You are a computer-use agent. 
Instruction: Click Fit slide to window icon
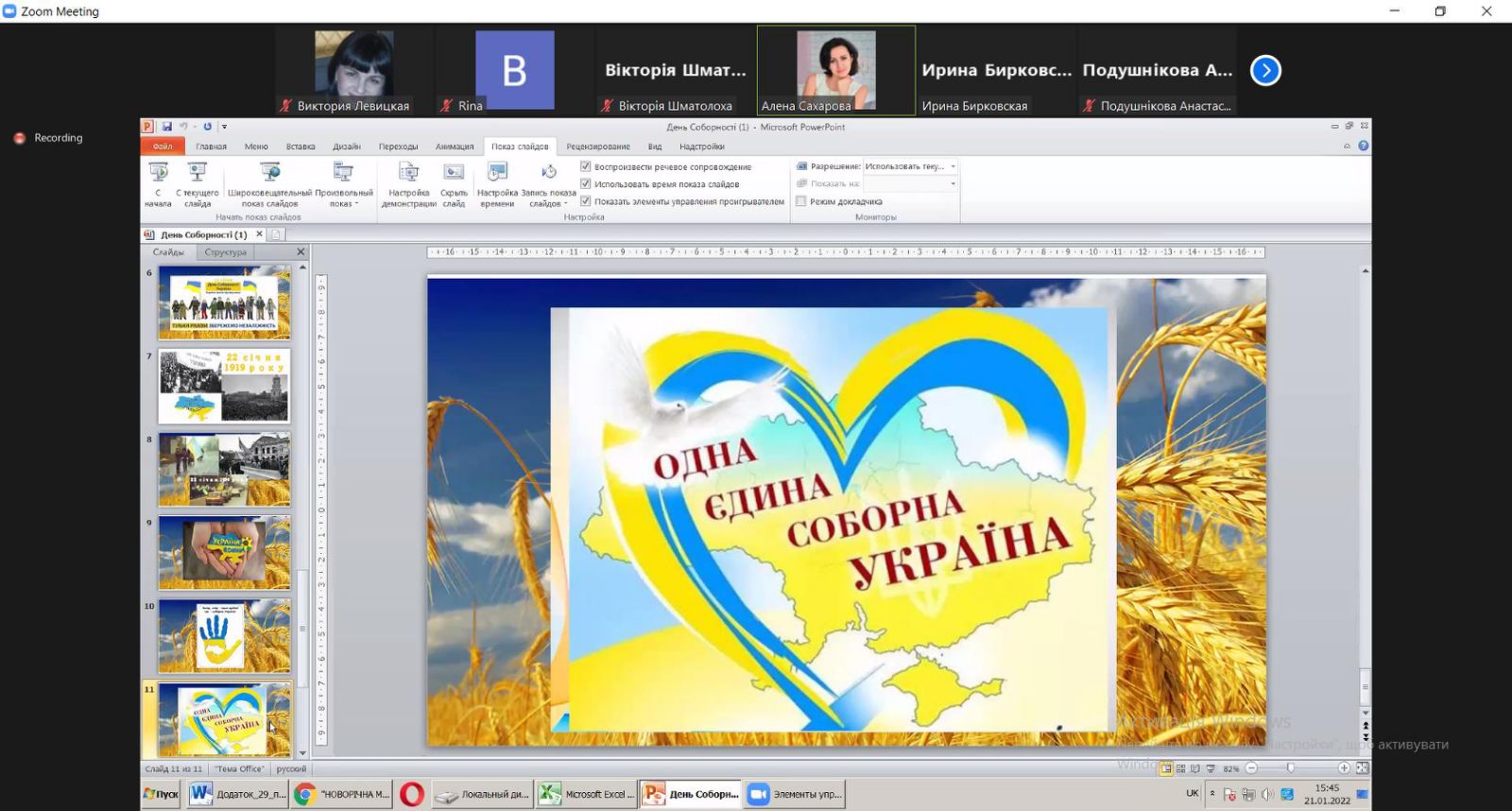point(1362,768)
